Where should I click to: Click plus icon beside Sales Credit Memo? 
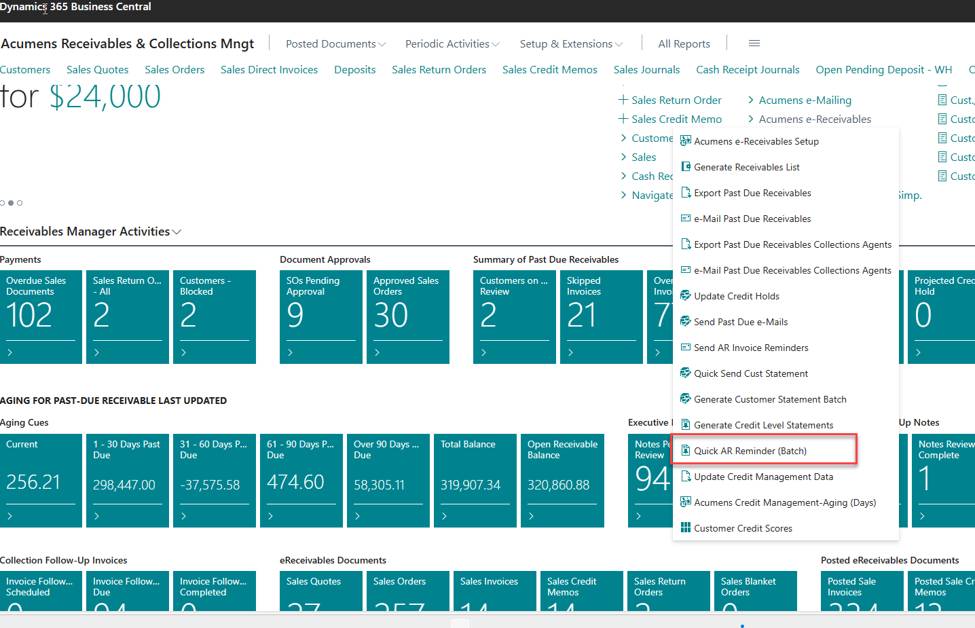pyautogui.click(x=623, y=119)
